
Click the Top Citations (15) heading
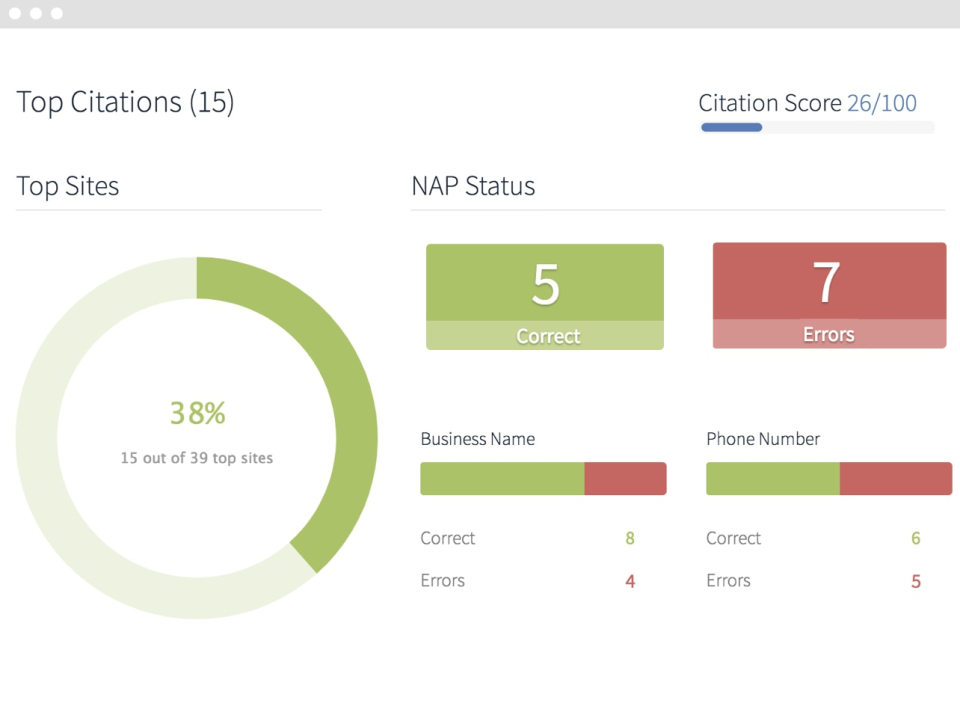click(125, 102)
